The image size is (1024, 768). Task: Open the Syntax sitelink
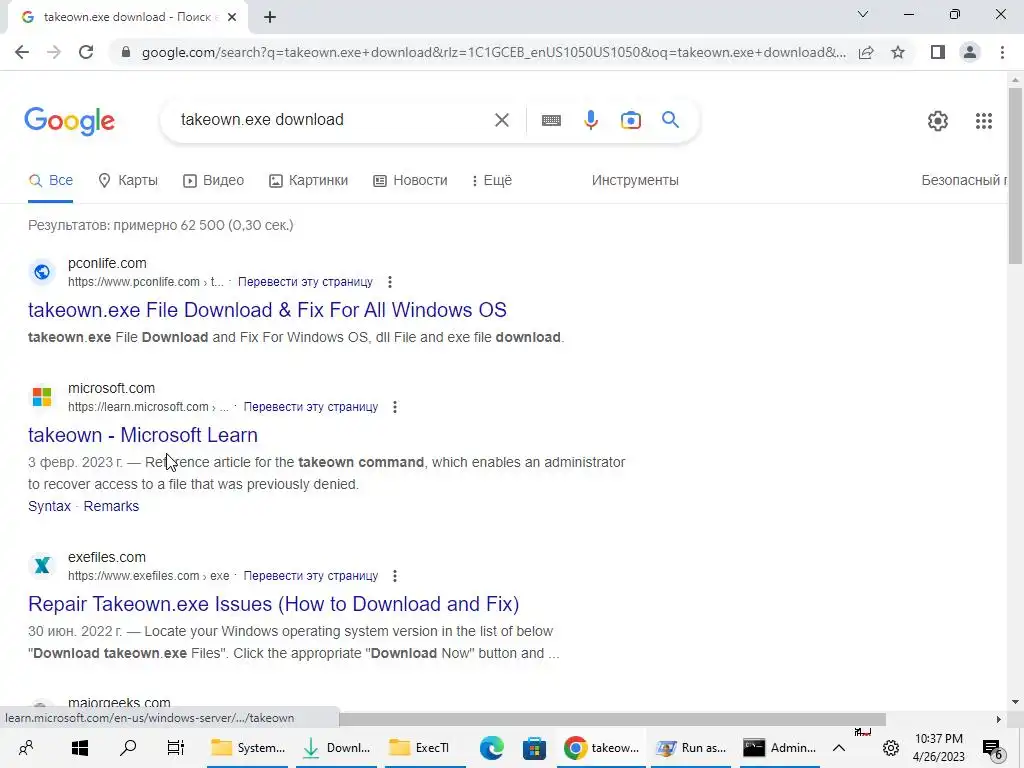(x=50, y=506)
